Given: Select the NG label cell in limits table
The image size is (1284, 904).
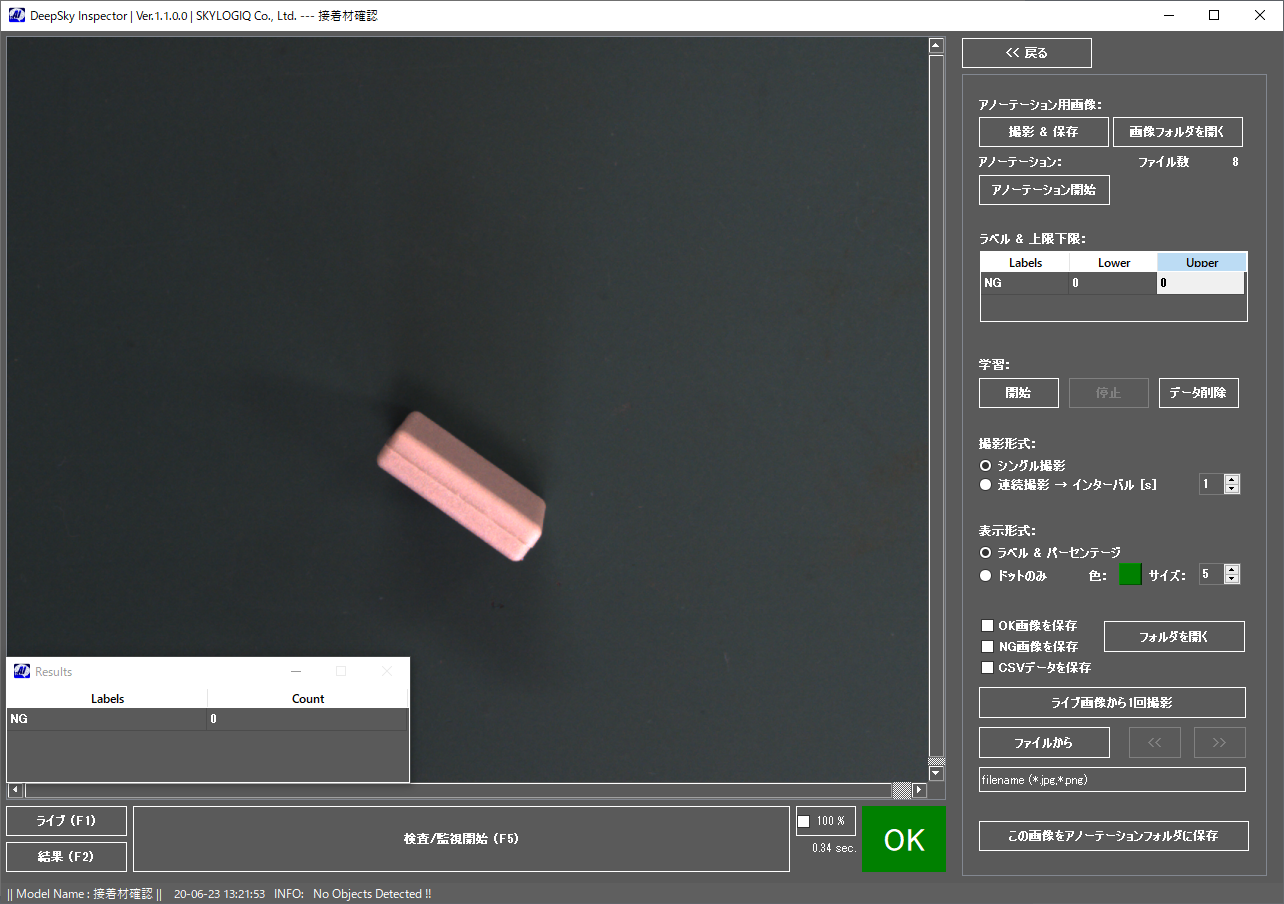Looking at the screenshot, I should point(1025,283).
